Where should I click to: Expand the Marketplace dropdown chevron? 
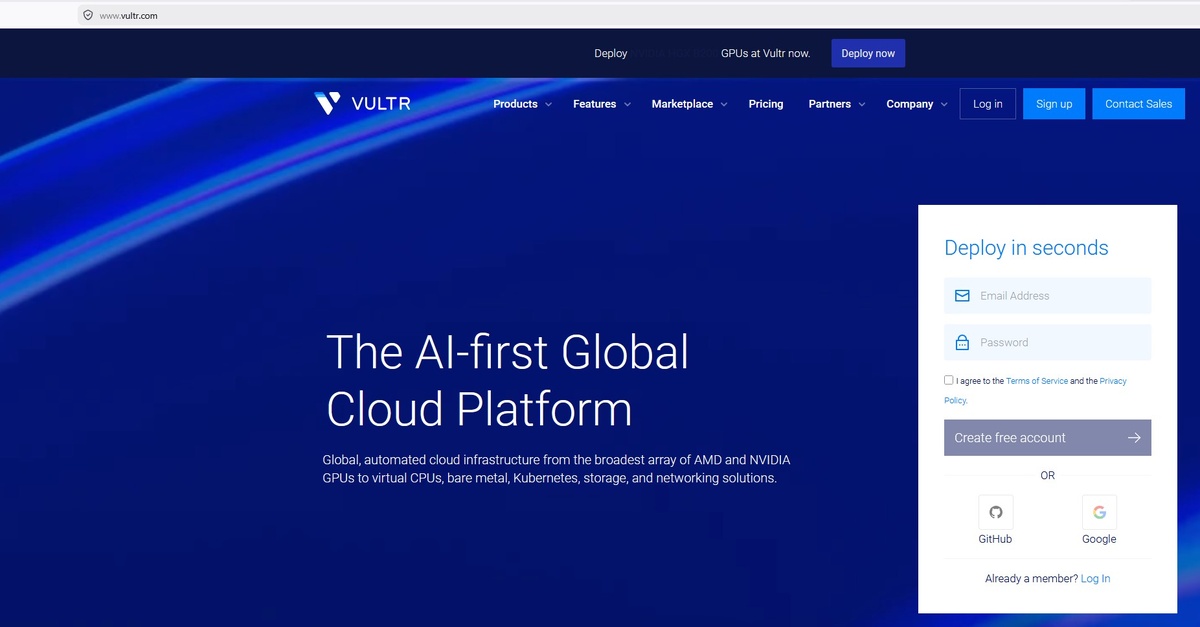[724, 105]
